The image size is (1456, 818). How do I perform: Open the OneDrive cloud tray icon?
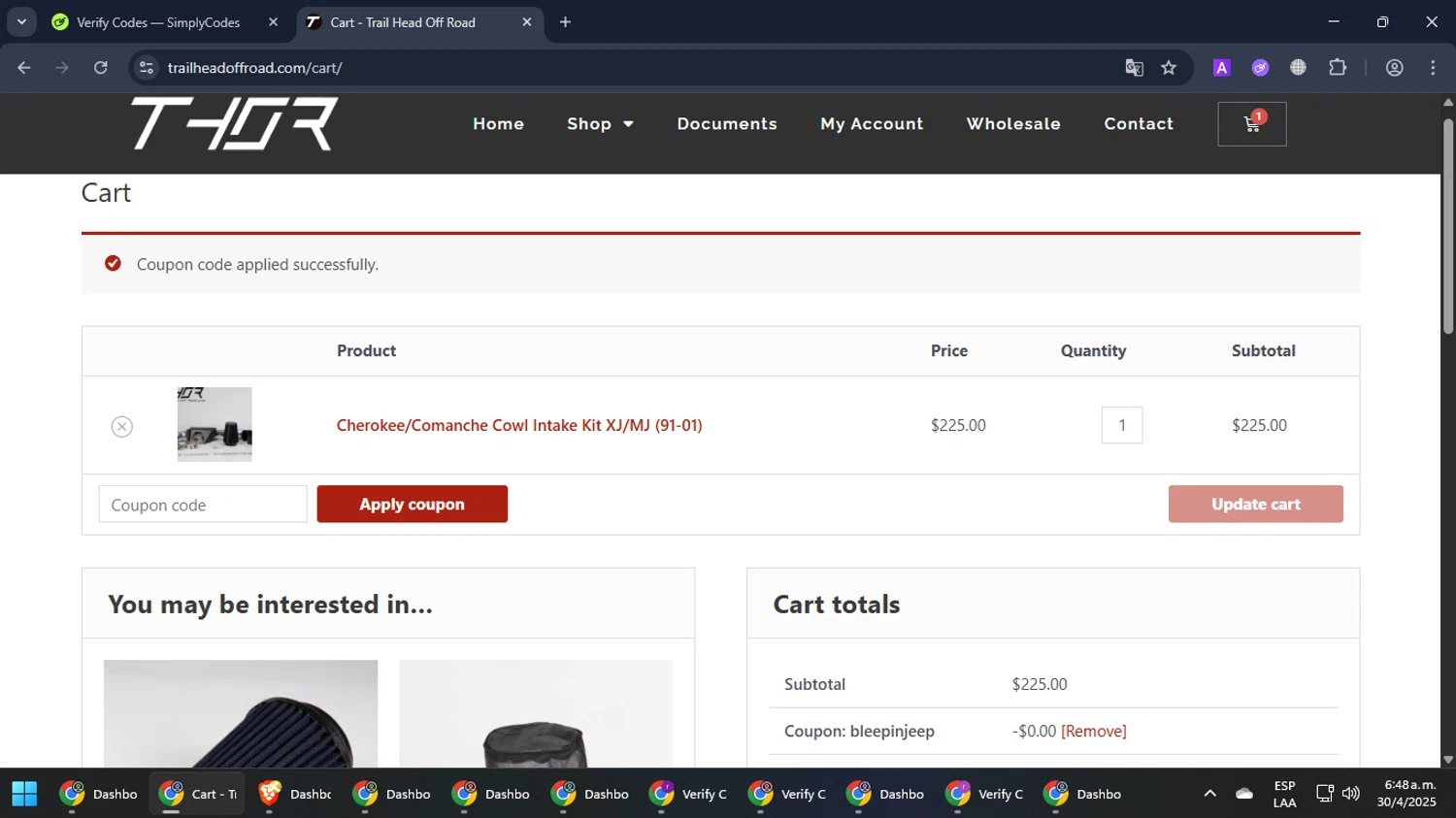coord(1244,794)
